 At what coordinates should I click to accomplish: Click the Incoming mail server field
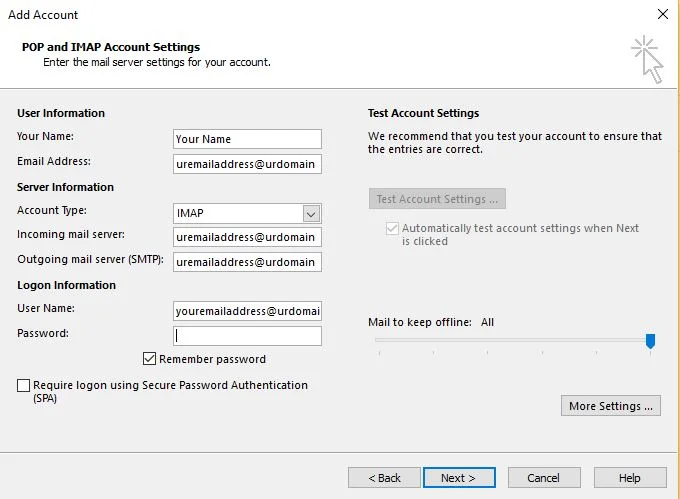coord(247,237)
